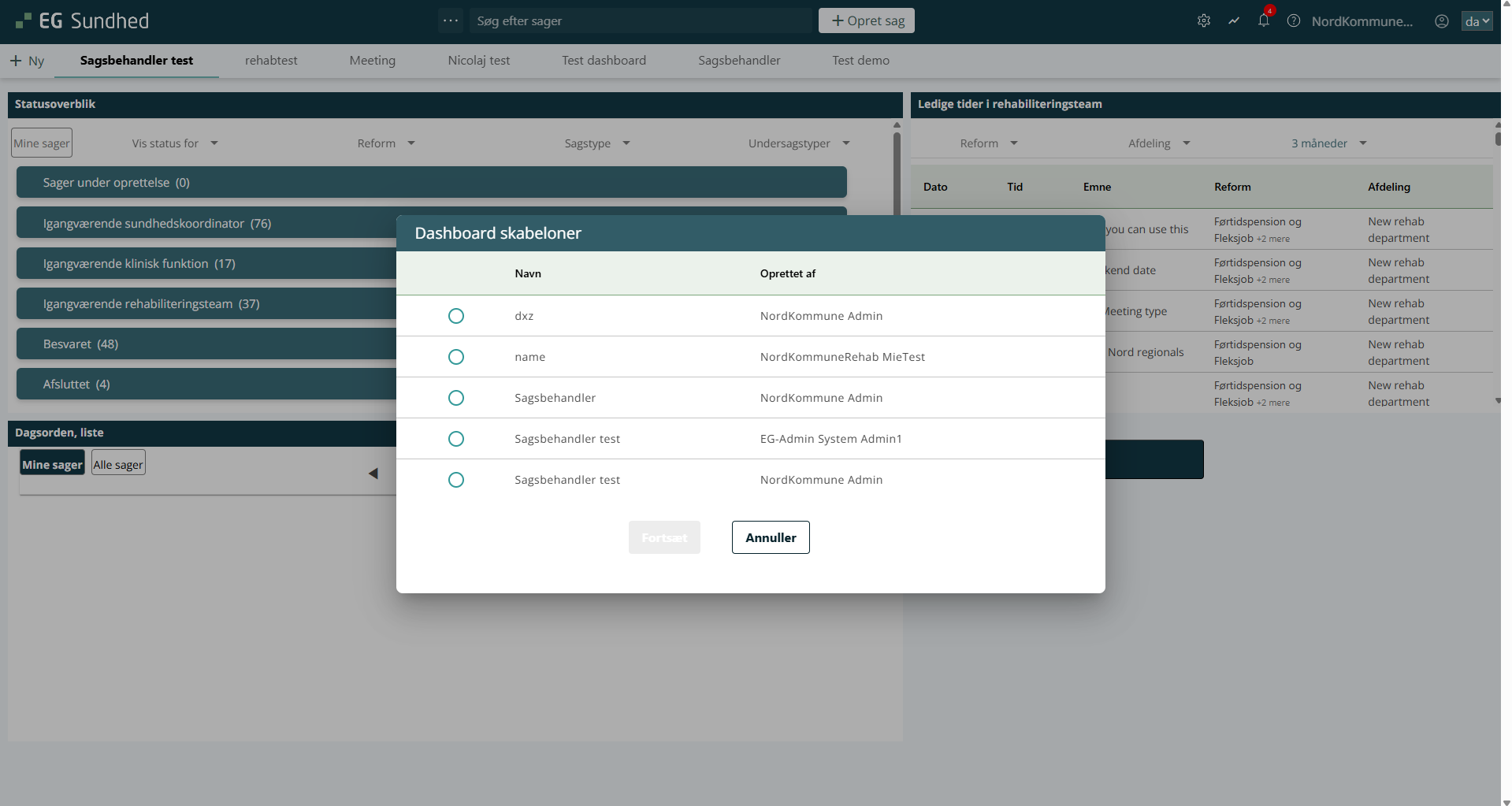Viewport: 1512px width, 806px height.
Task: Open the 3 måneder period dropdown
Action: coord(1328,143)
